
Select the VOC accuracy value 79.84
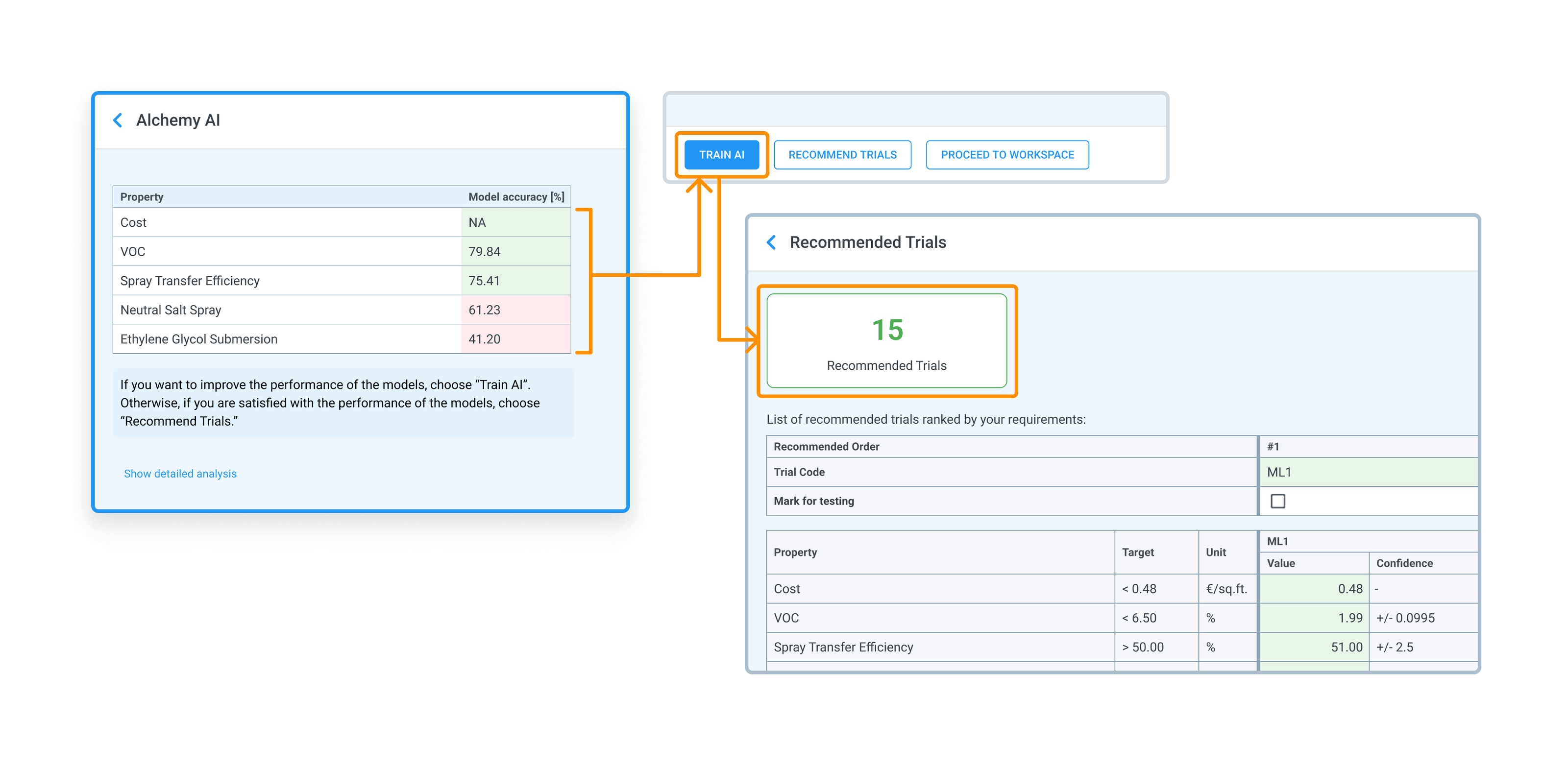point(515,252)
